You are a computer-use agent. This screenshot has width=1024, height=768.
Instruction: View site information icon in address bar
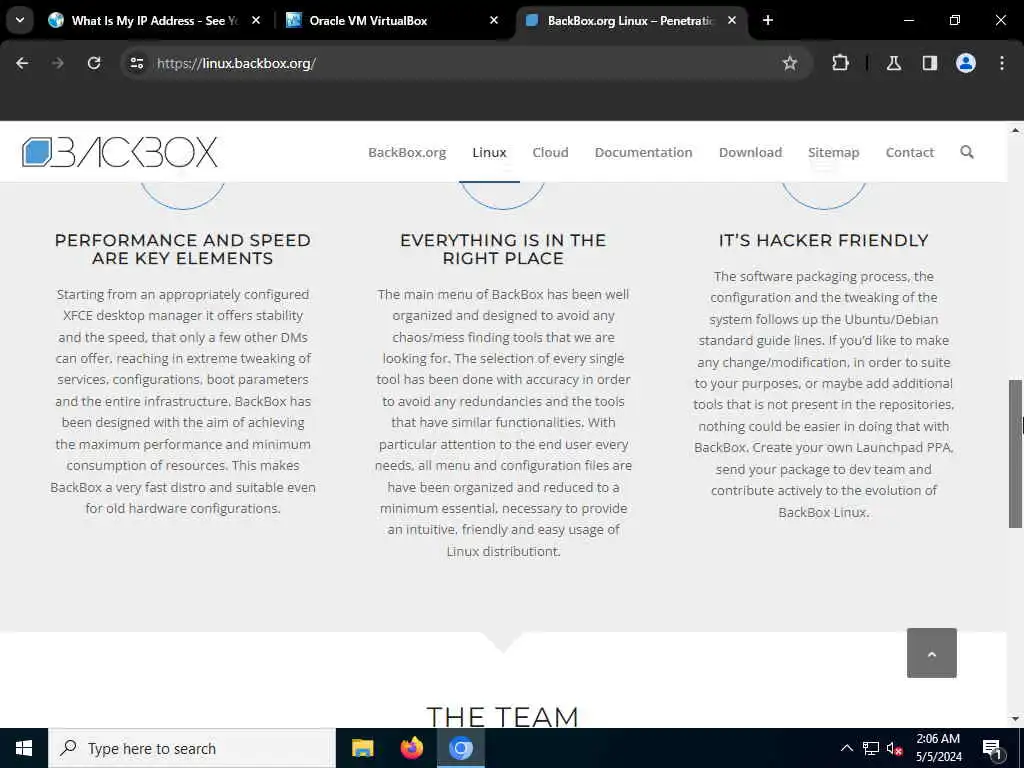point(136,63)
